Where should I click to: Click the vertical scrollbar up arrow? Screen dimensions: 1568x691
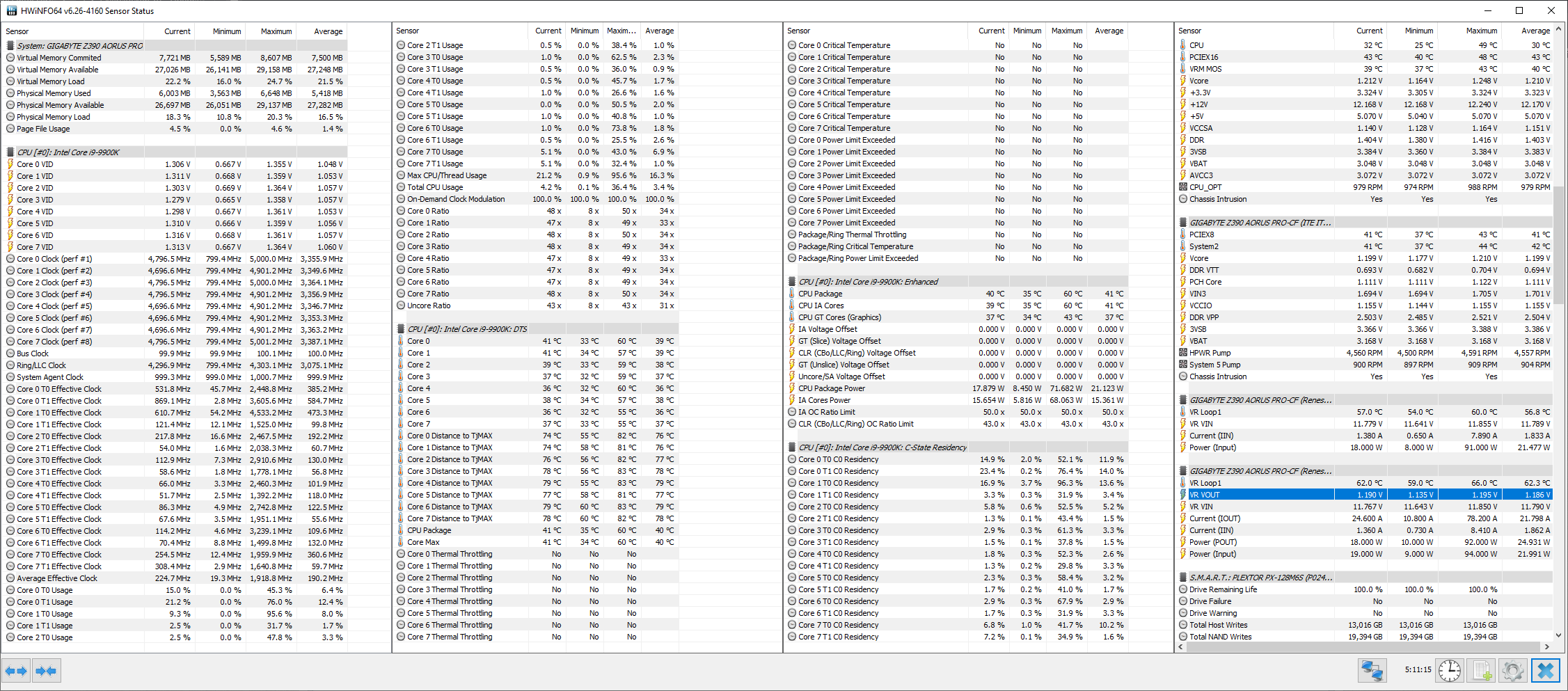coord(1559,29)
